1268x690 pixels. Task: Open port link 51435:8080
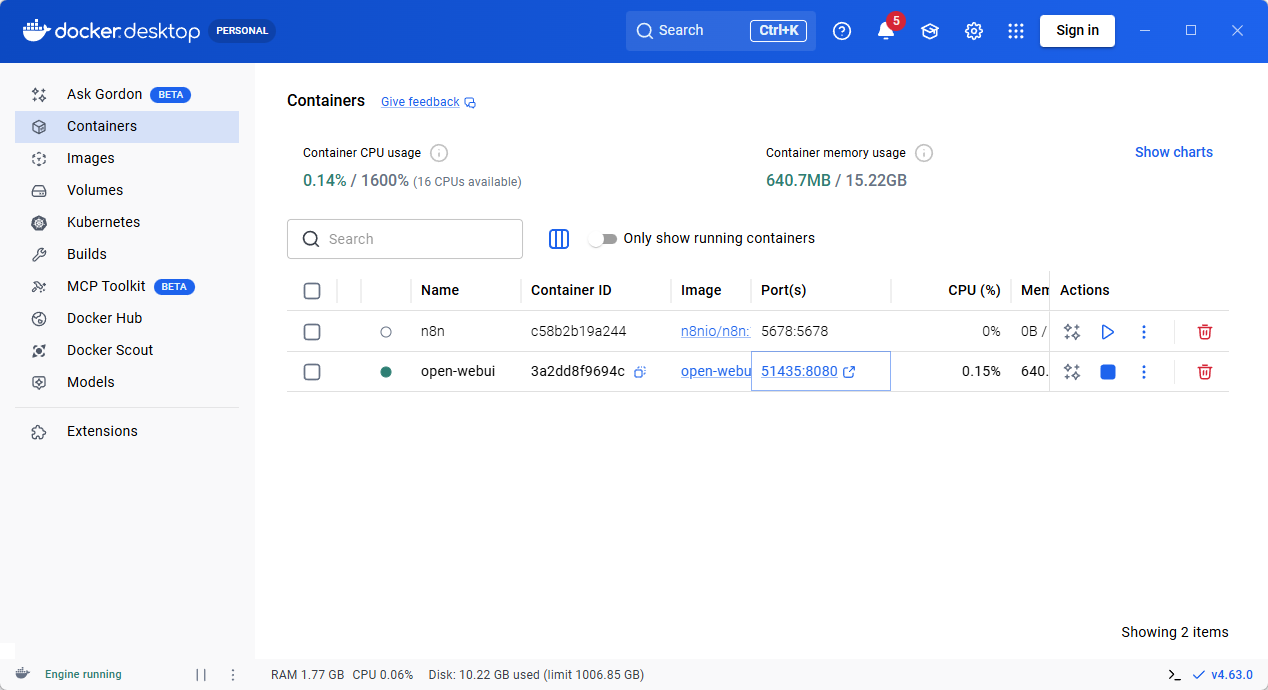(x=799, y=372)
